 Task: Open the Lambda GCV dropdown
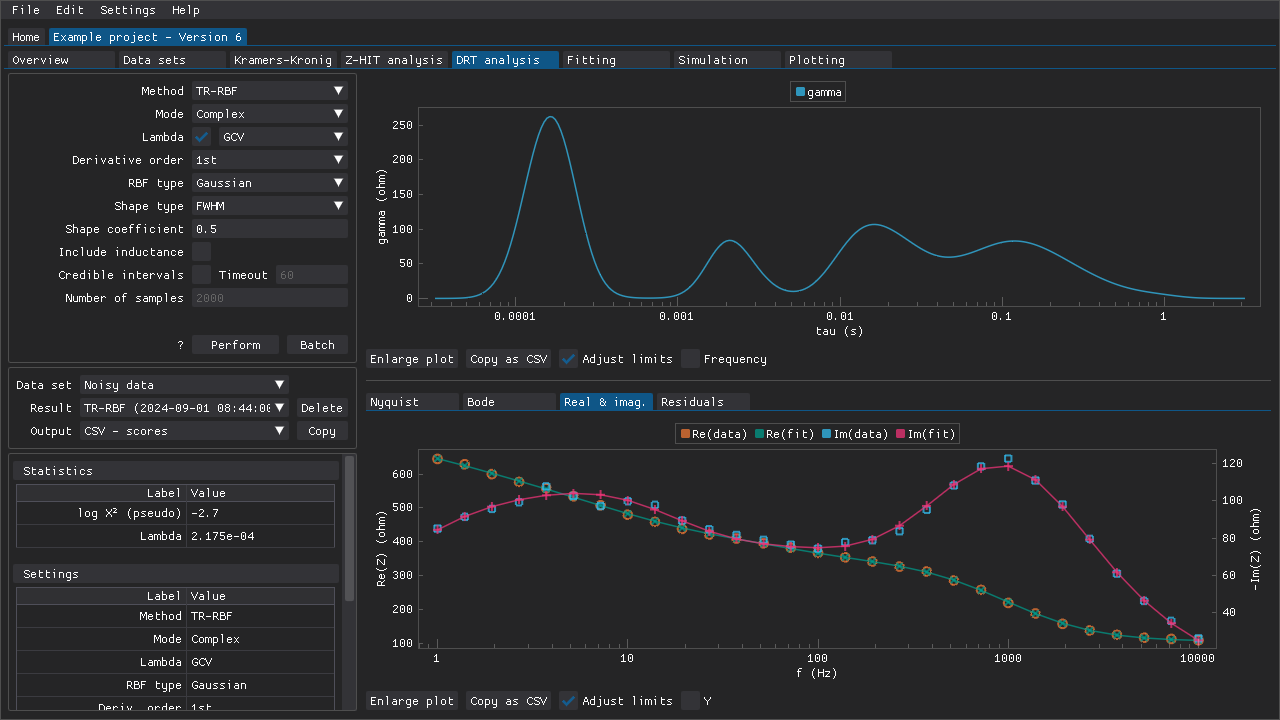283,137
